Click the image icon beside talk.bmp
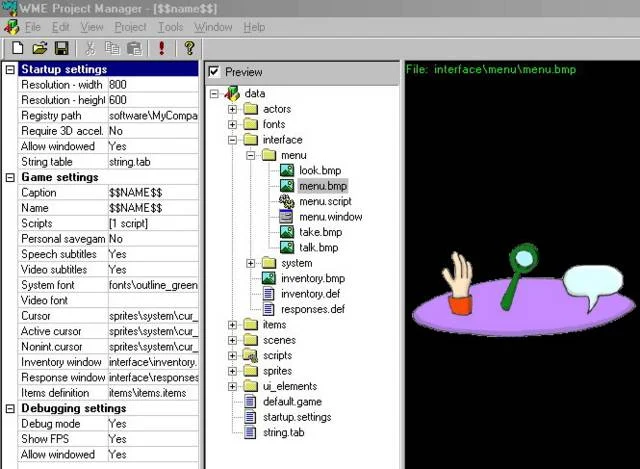 pyautogui.click(x=287, y=247)
